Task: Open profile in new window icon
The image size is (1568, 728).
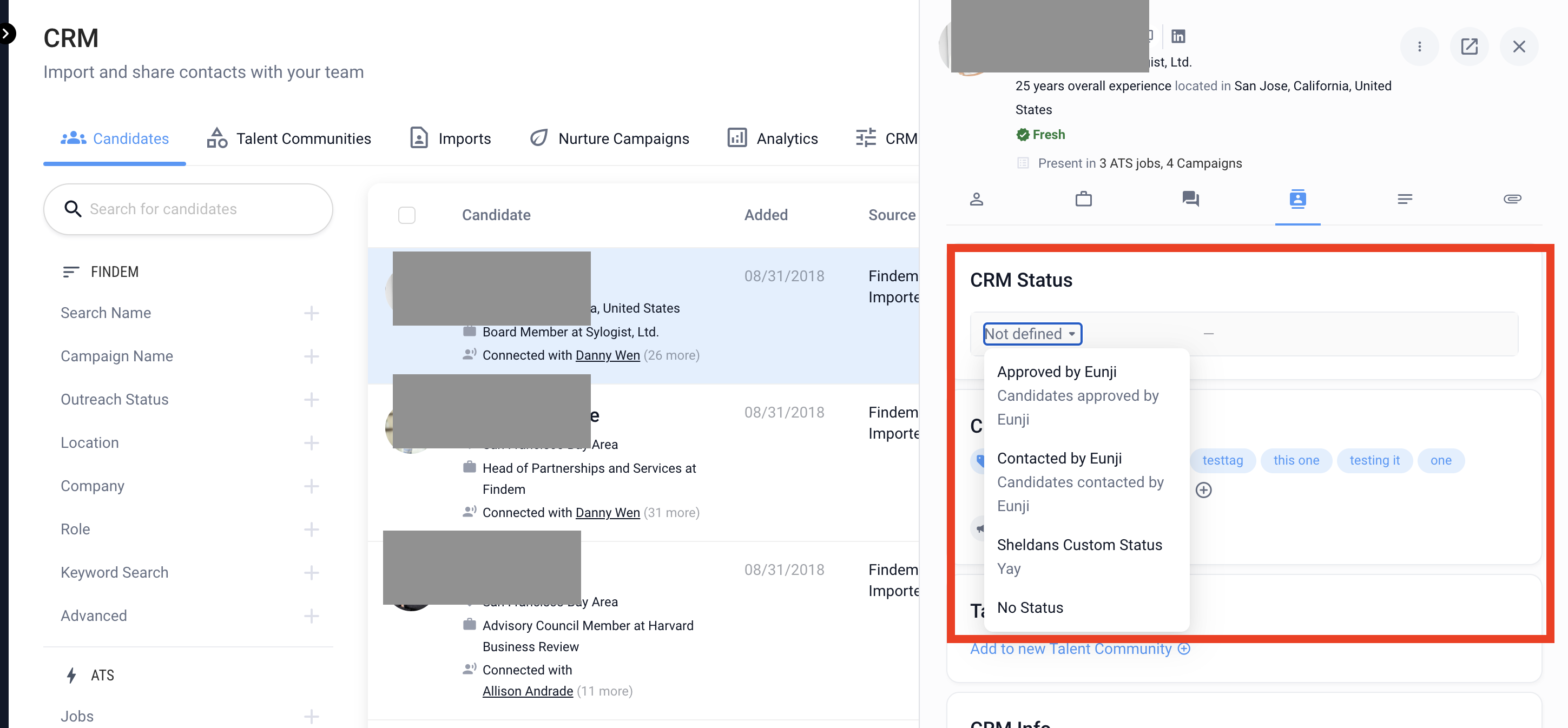Action: pyautogui.click(x=1470, y=47)
